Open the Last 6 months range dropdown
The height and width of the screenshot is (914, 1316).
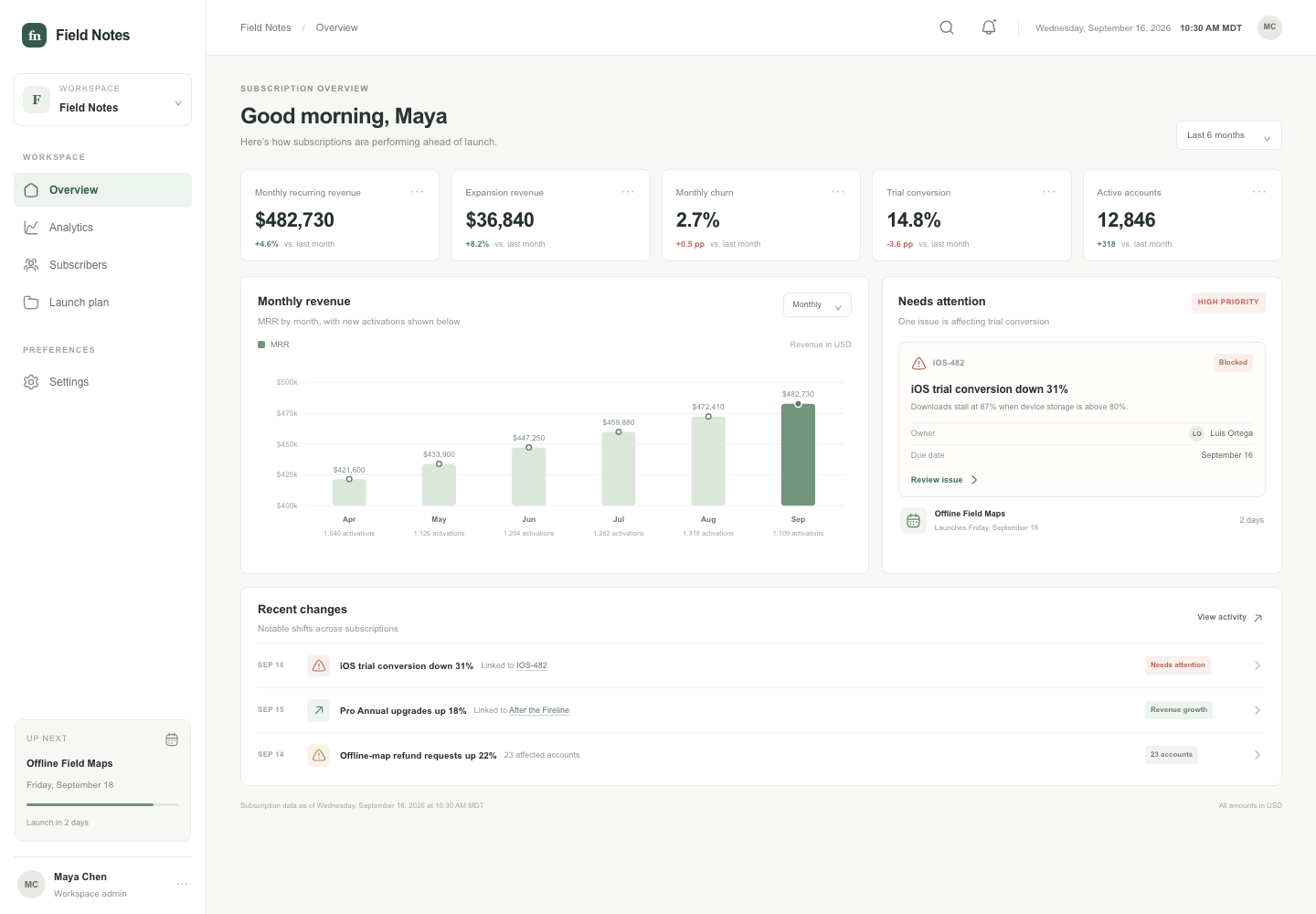click(x=1228, y=135)
